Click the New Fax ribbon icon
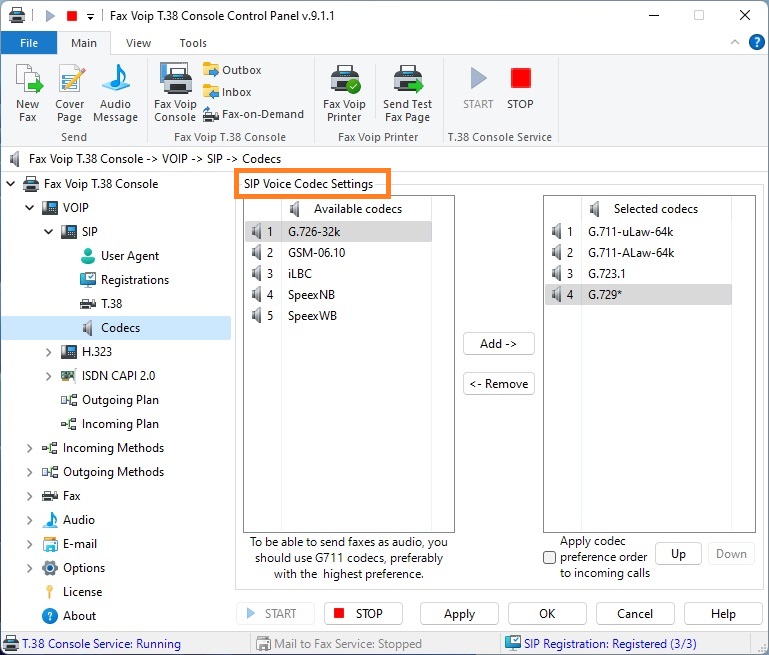The width and height of the screenshot is (769, 655). coord(28,93)
